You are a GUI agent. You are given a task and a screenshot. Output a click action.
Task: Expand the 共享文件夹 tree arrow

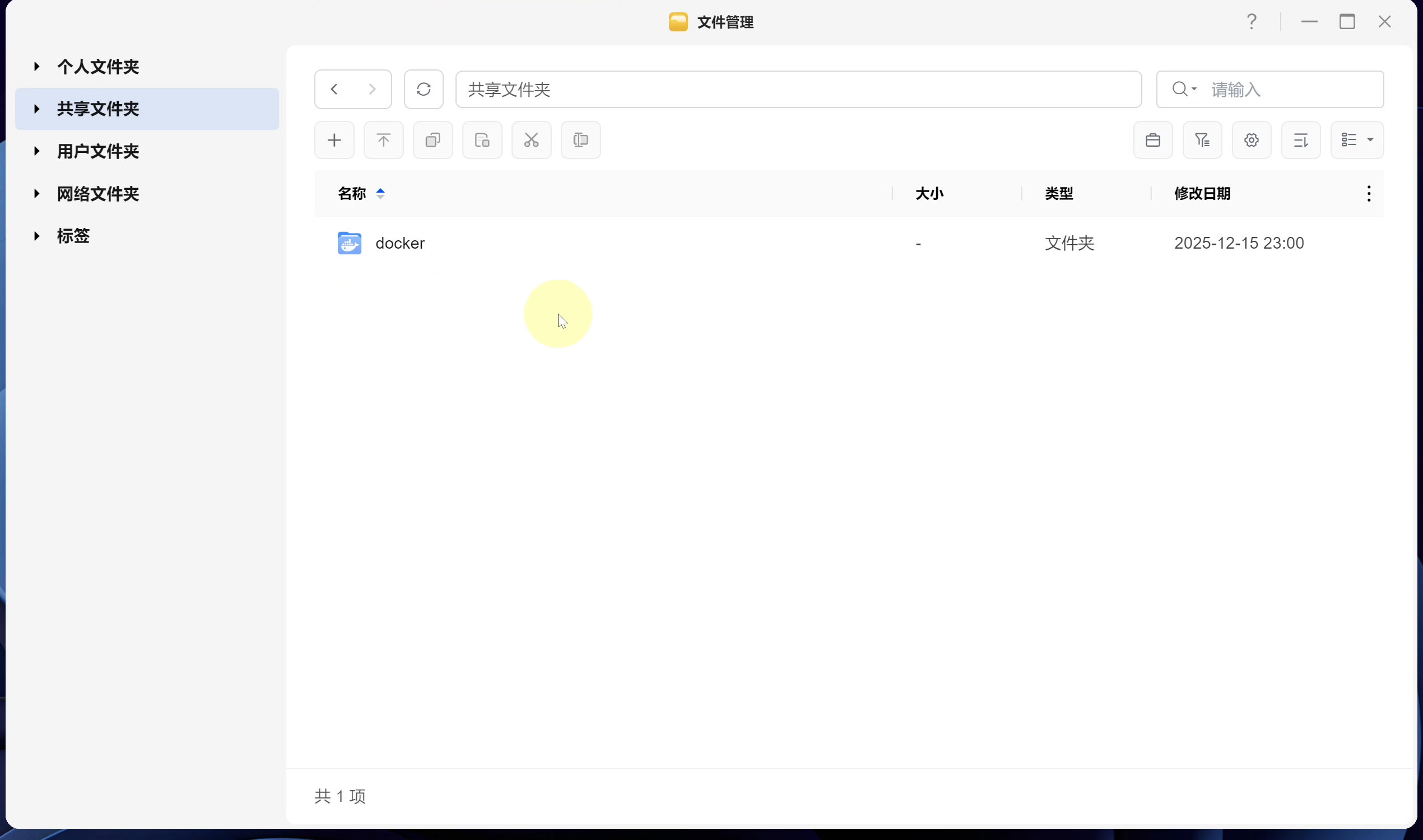point(37,109)
